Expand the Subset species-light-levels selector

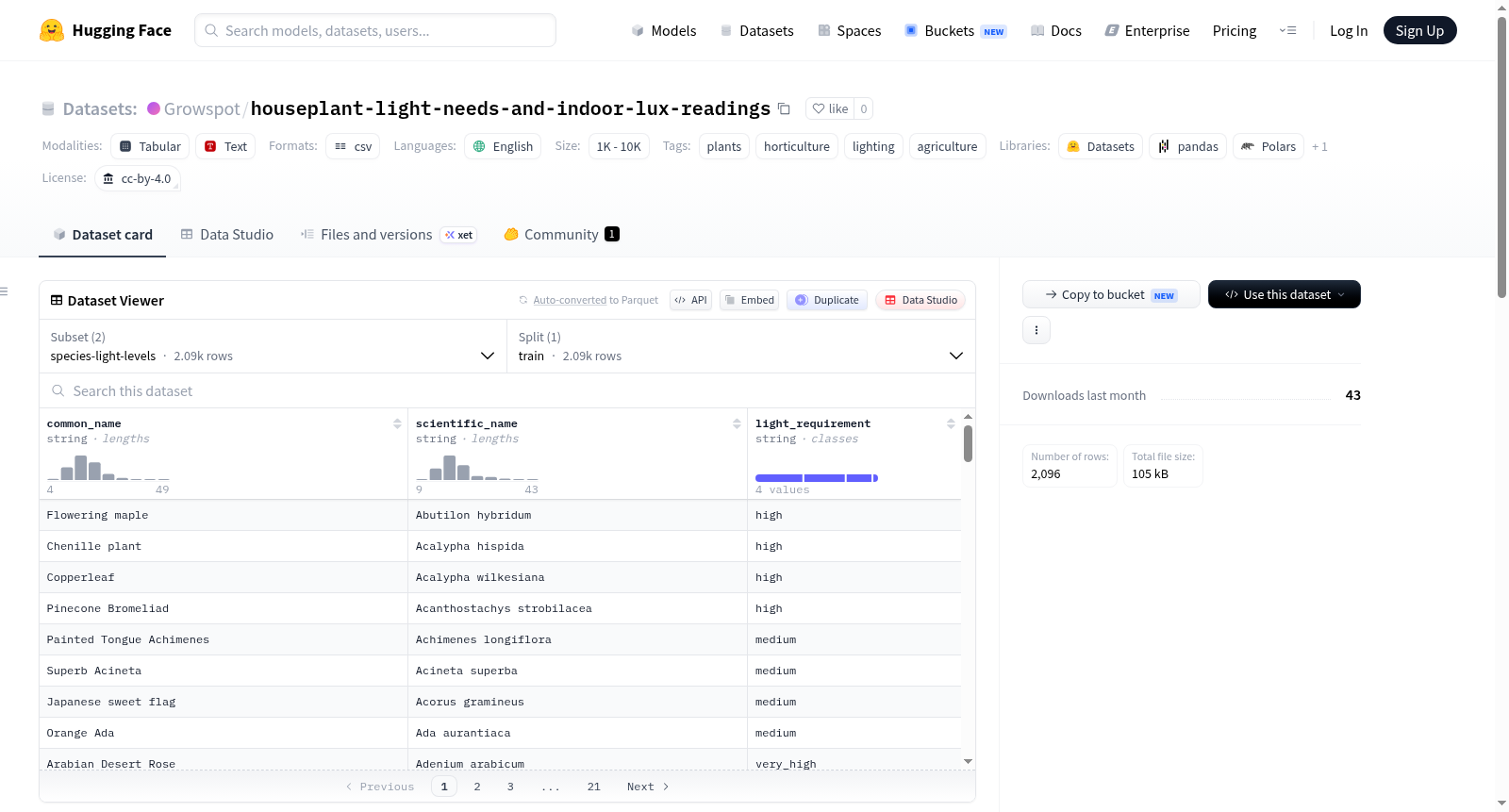point(273,346)
